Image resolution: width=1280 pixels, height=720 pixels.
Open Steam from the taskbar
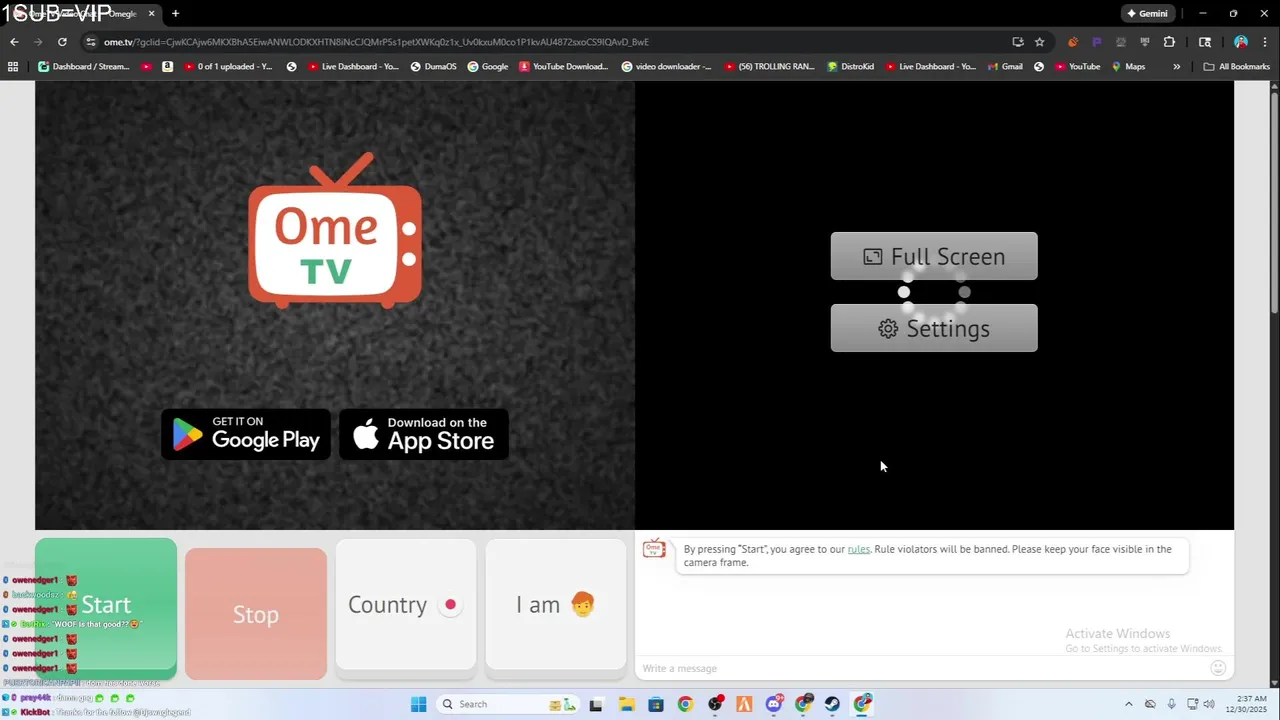(832, 704)
